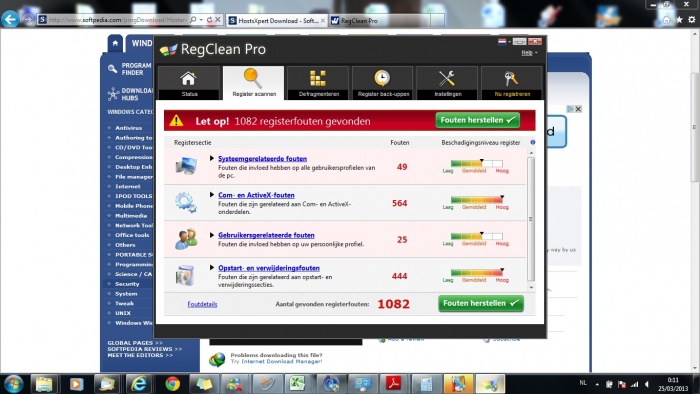Open the language flag dropdown
Screen dimensions: 700x394
point(504,41)
